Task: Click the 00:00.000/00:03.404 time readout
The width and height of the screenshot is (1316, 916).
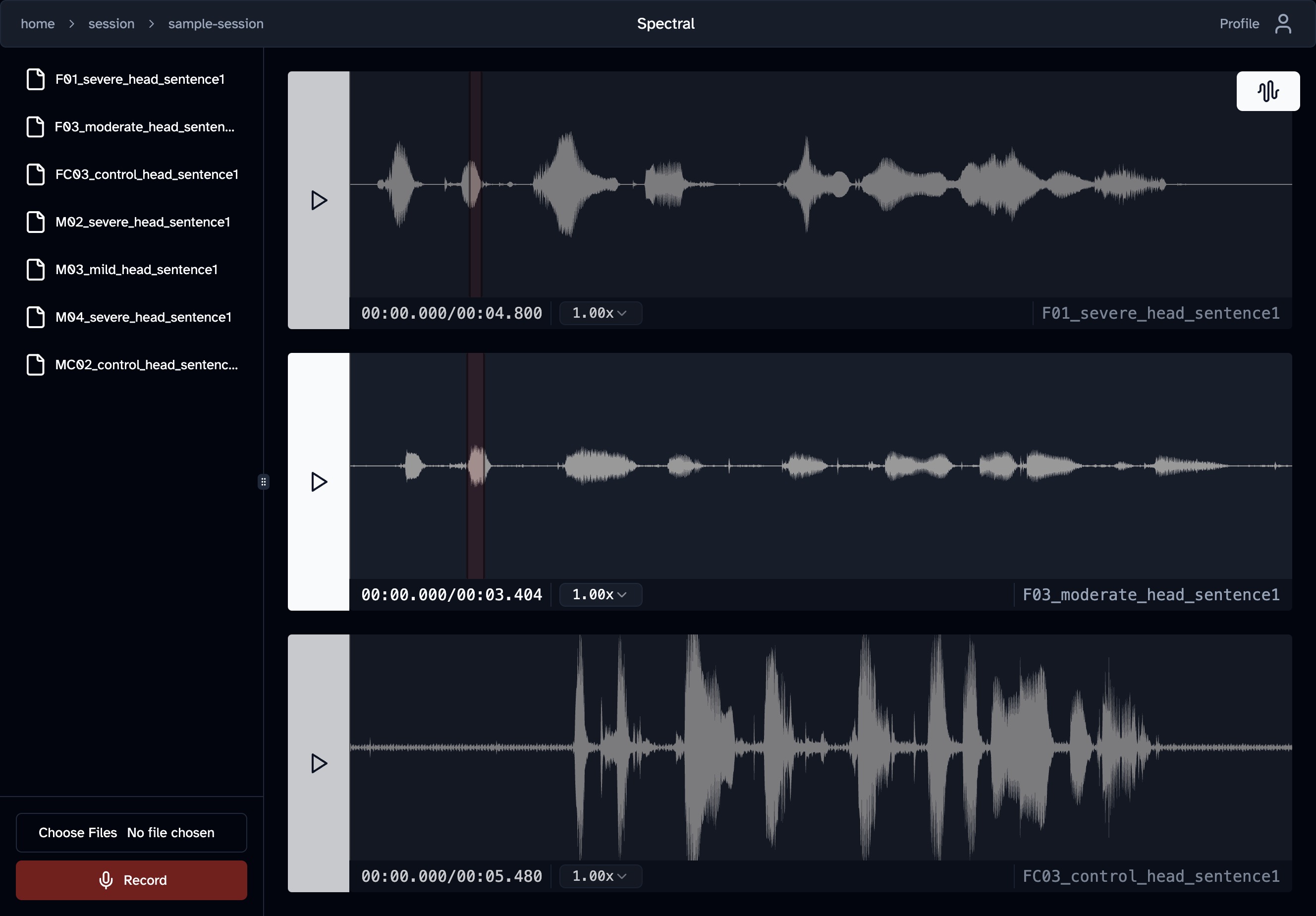Action: tap(451, 594)
